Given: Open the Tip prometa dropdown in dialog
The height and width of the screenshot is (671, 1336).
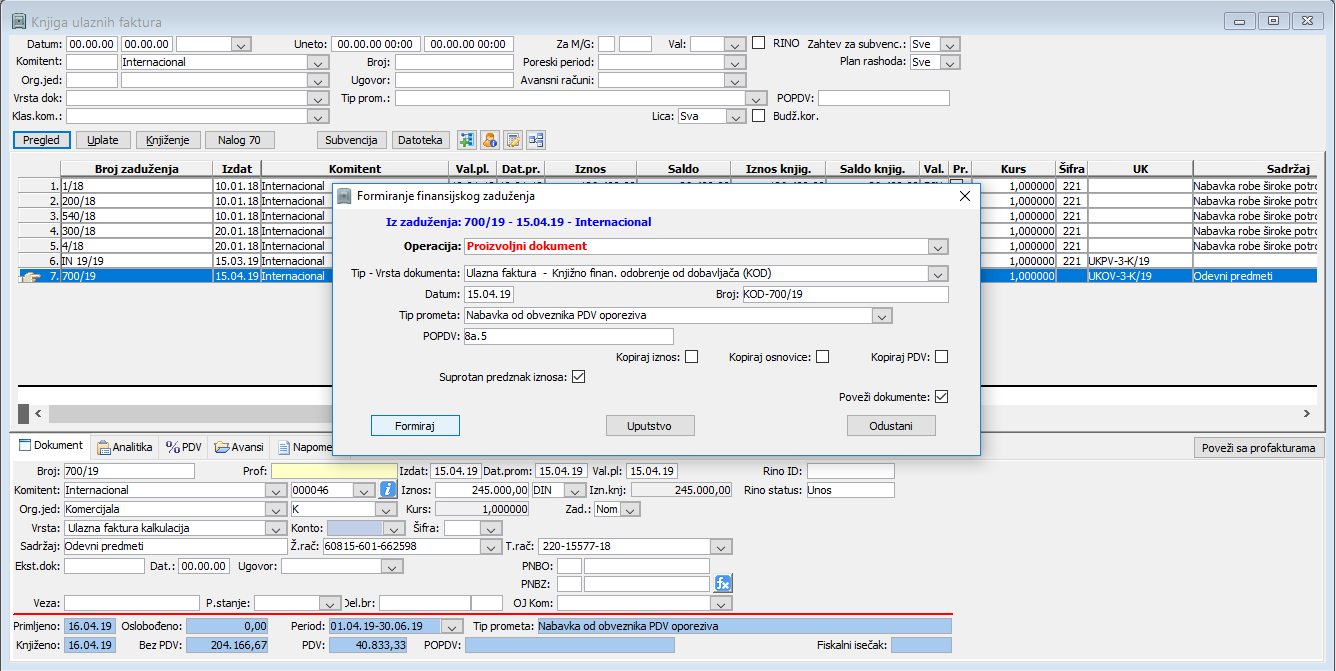Looking at the screenshot, I should [x=881, y=316].
